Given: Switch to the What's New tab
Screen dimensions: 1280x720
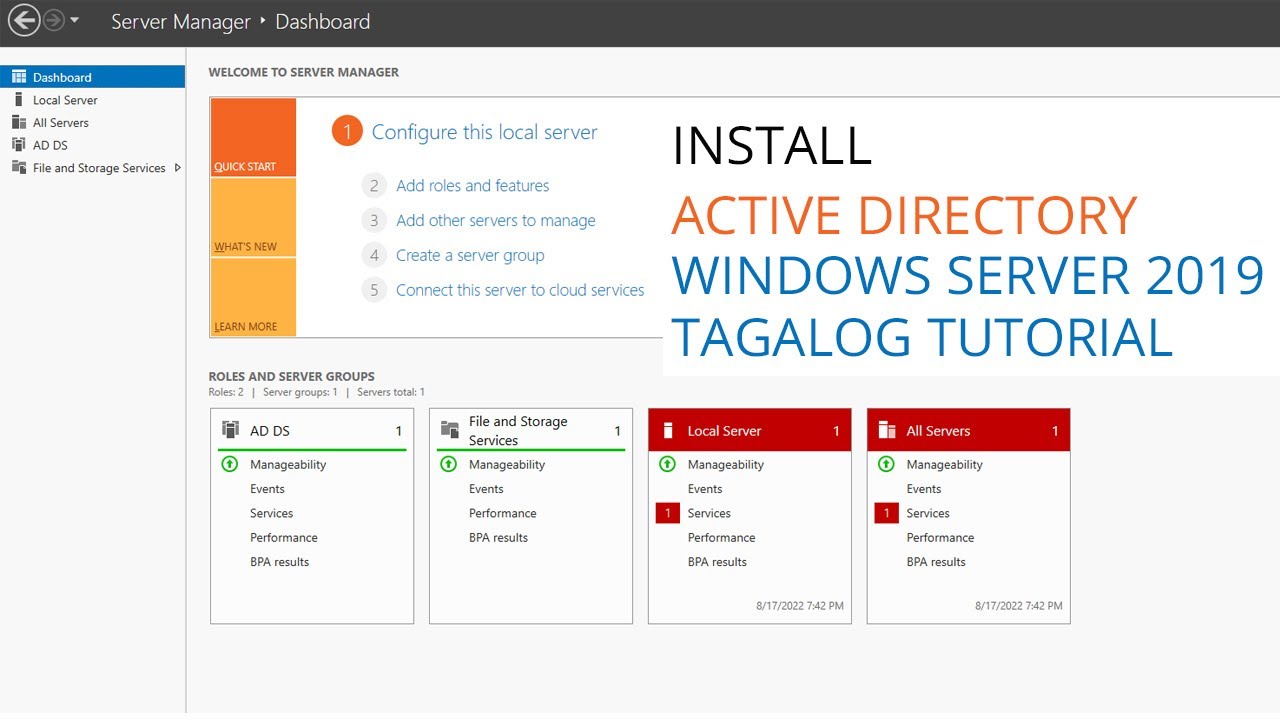Looking at the screenshot, I should tap(254, 217).
